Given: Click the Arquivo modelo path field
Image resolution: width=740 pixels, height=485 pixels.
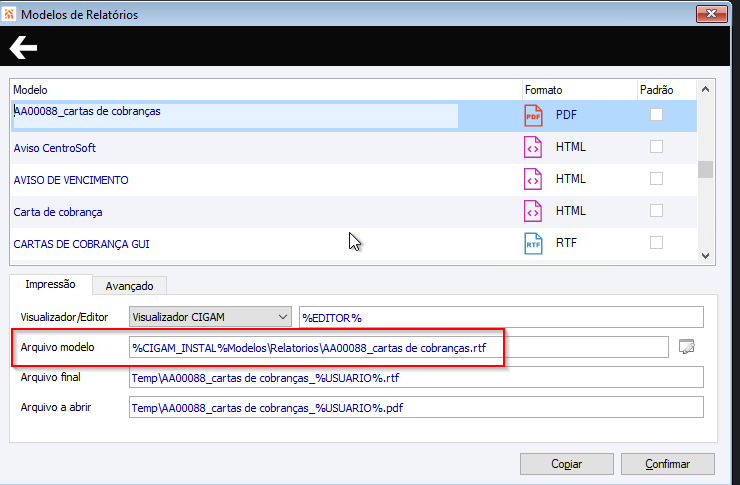Looking at the screenshot, I should click(399, 347).
